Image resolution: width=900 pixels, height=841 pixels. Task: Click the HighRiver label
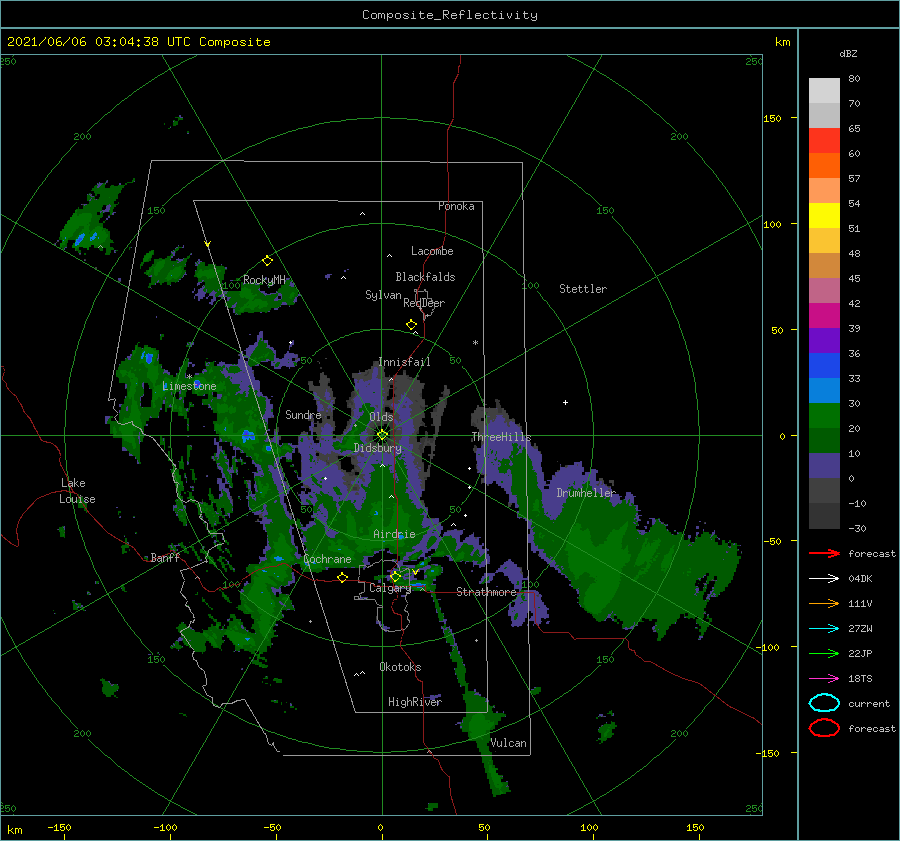[x=415, y=702]
